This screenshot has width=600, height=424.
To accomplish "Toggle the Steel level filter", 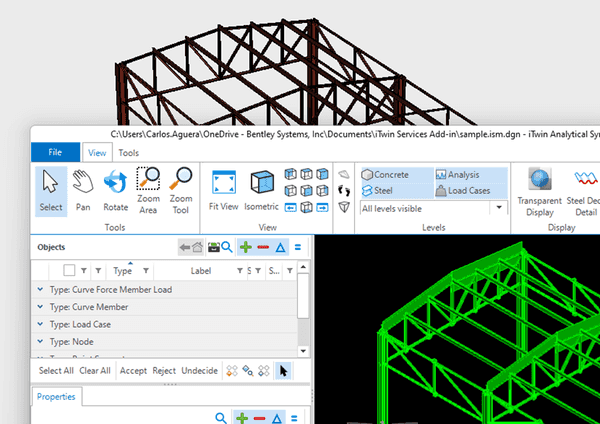I will 380,190.
